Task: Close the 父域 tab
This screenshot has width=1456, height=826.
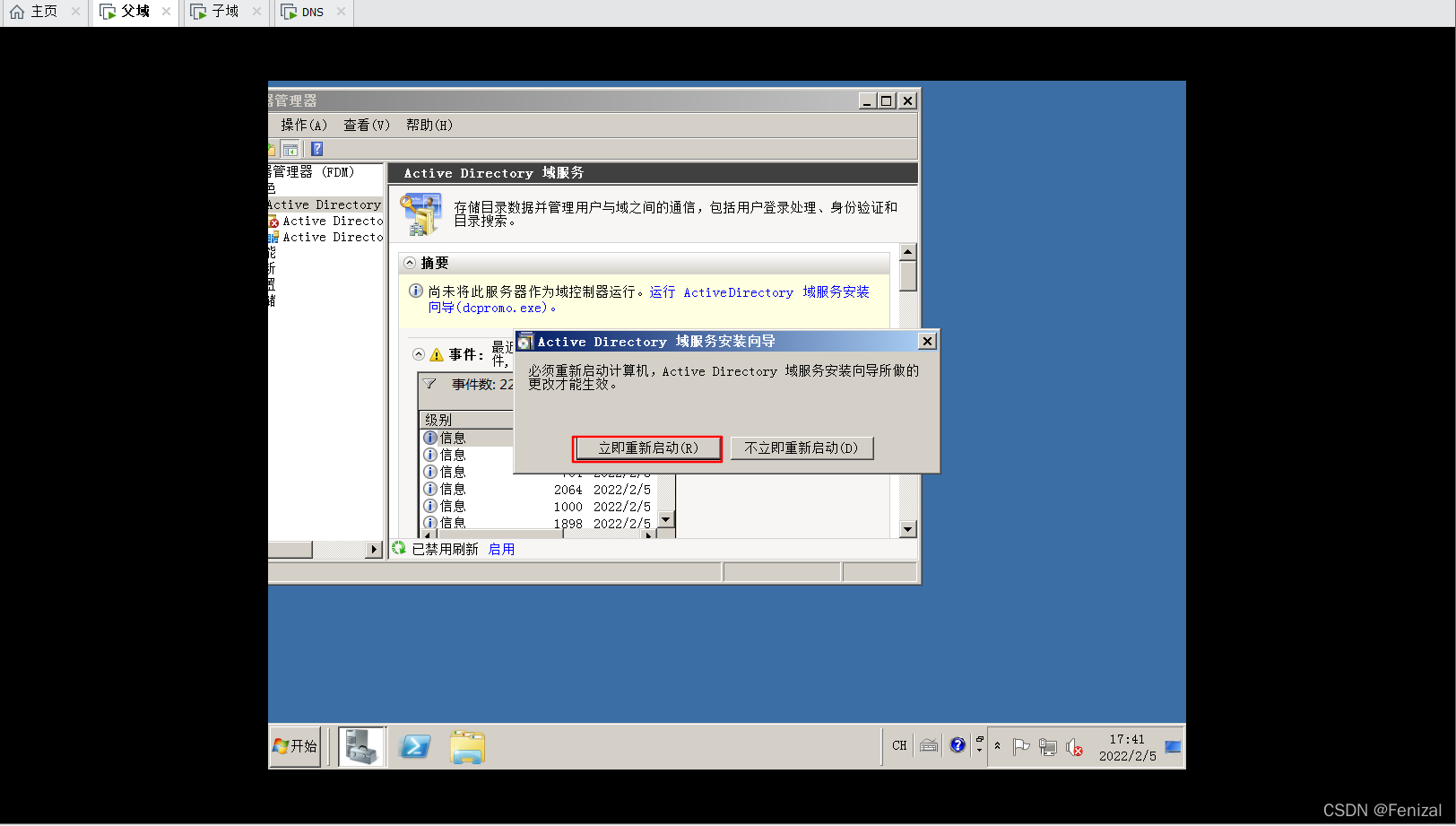Action: click(x=166, y=12)
